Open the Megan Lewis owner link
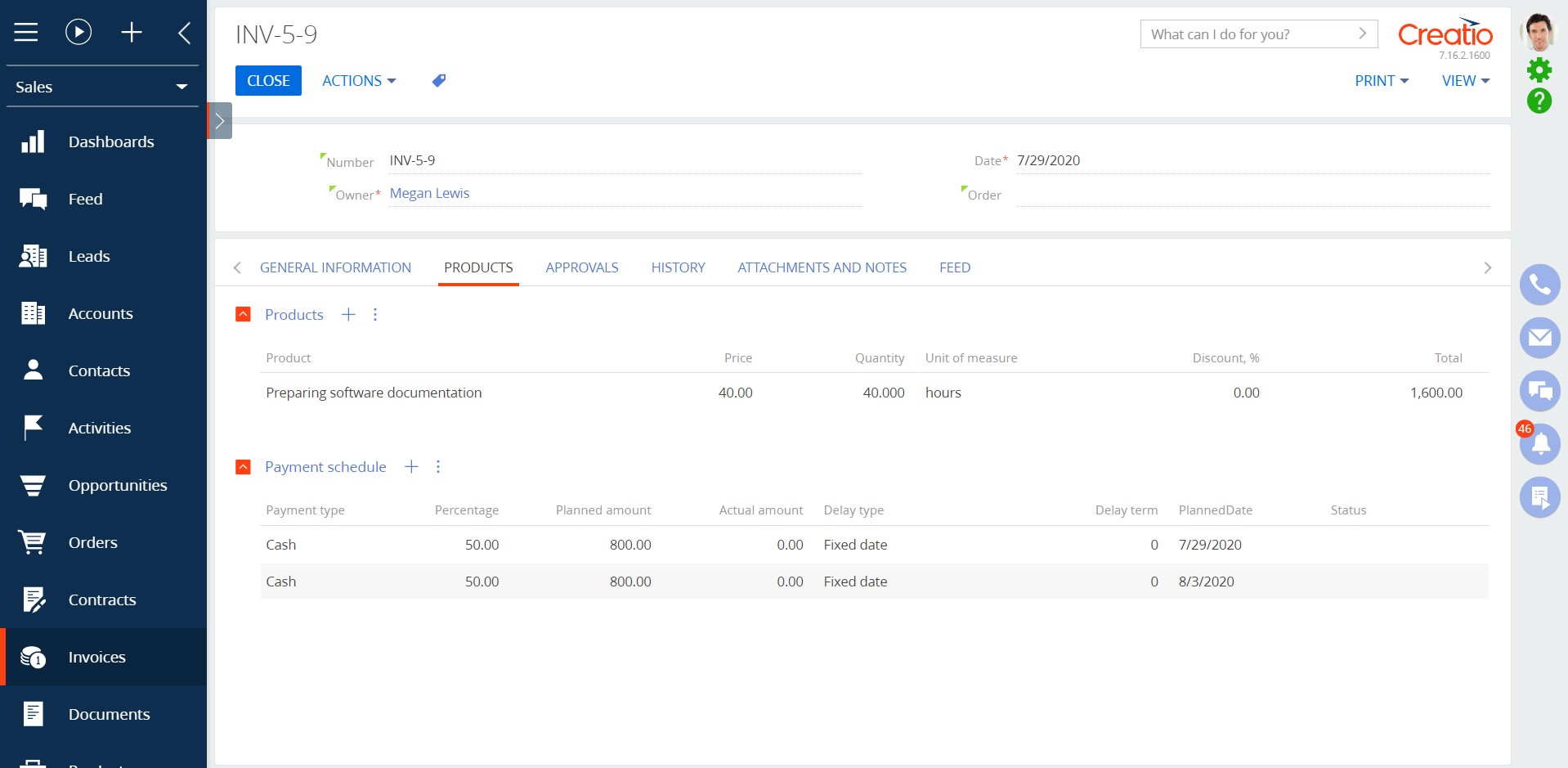This screenshot has height=768, width=1568. click(429, 193)
